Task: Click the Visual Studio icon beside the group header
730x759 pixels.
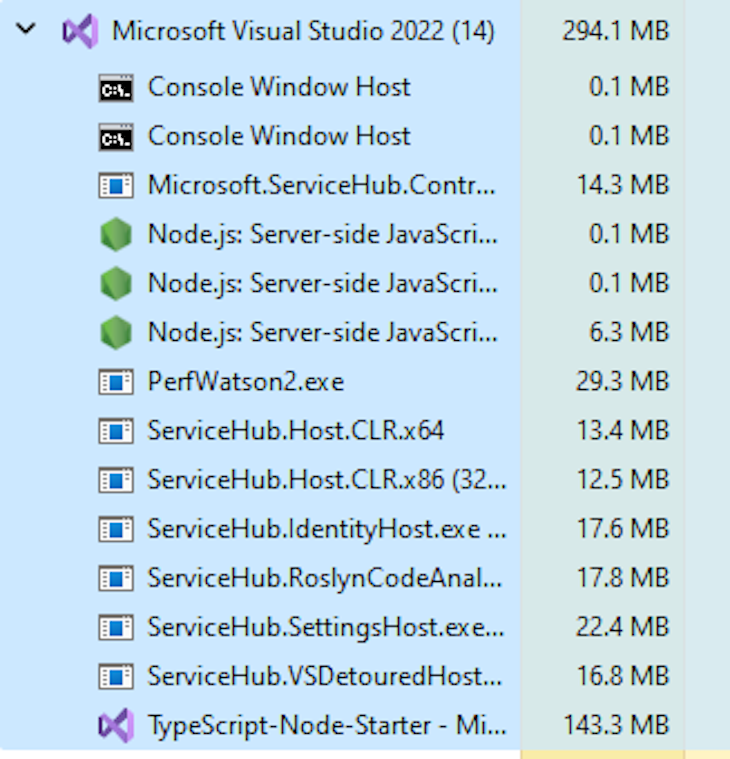Action: click(x=80, y=31)
